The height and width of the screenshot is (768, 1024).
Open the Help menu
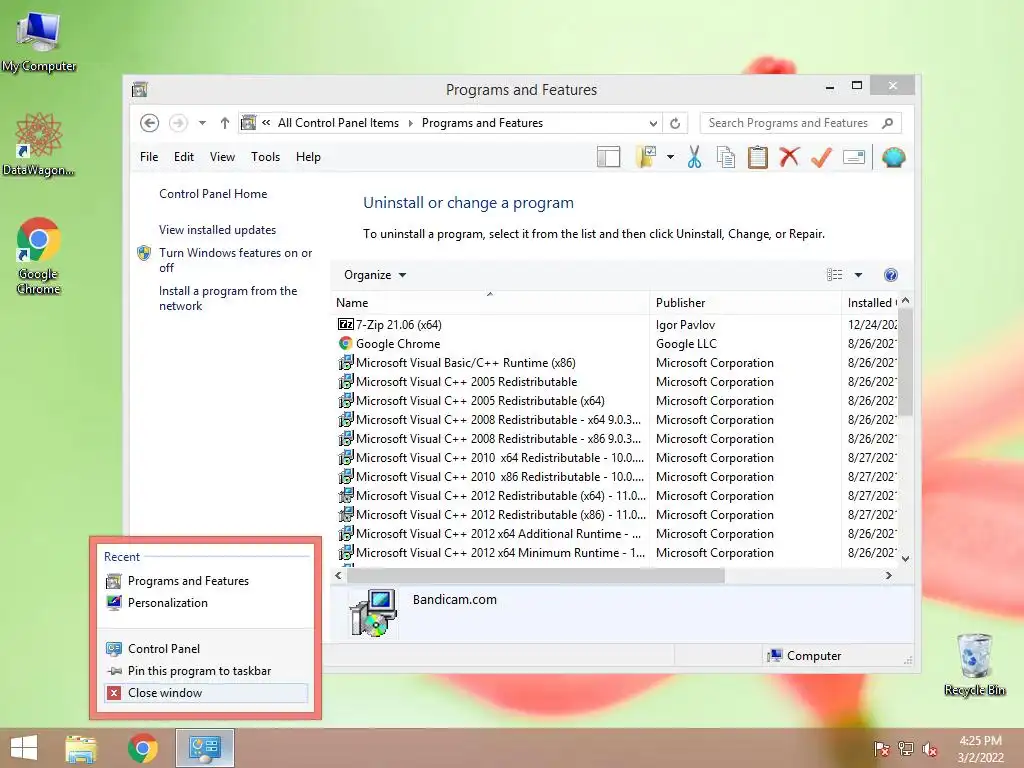(x=308, y=157)
